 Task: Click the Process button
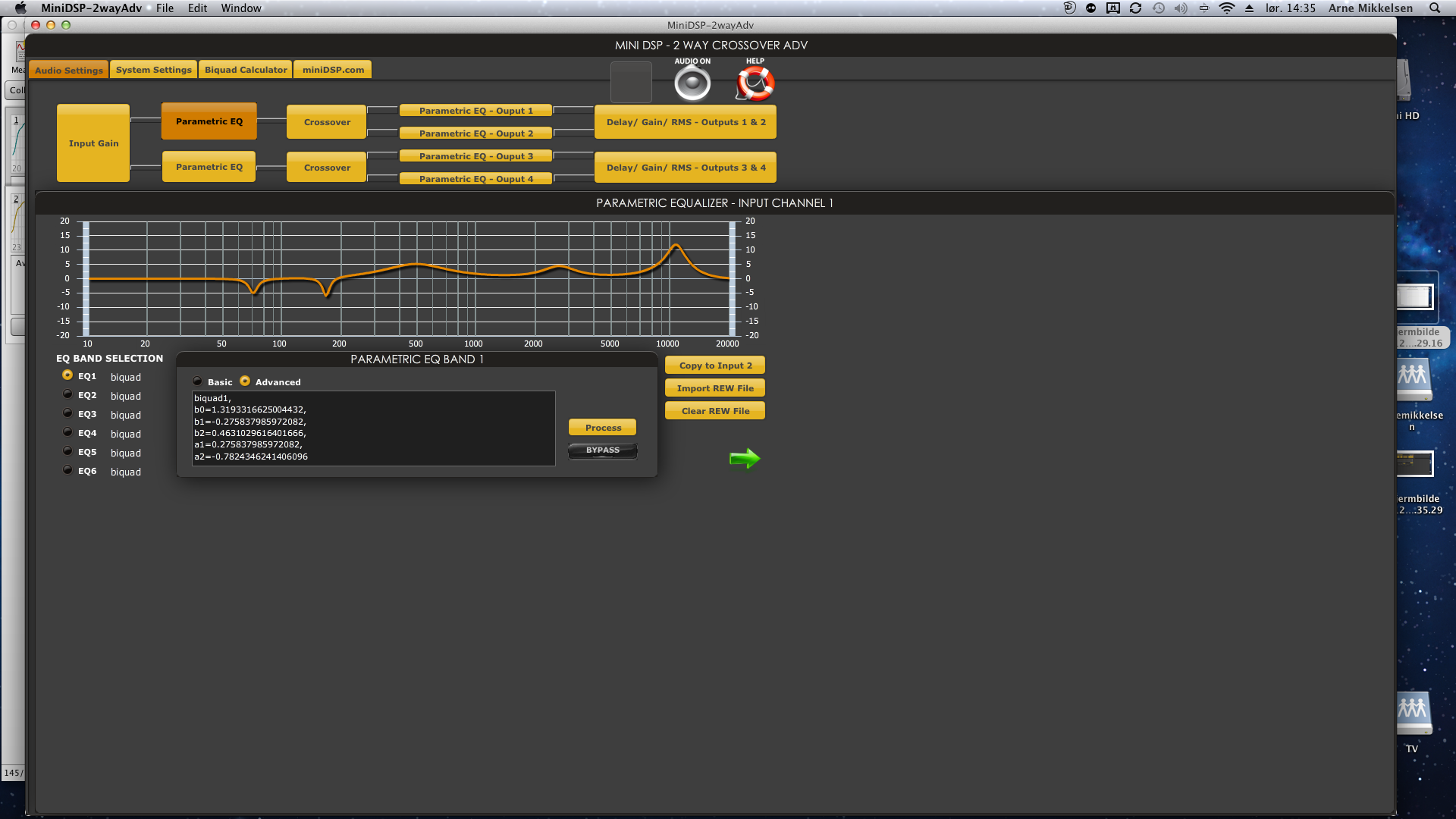click(x=603, y=428)
